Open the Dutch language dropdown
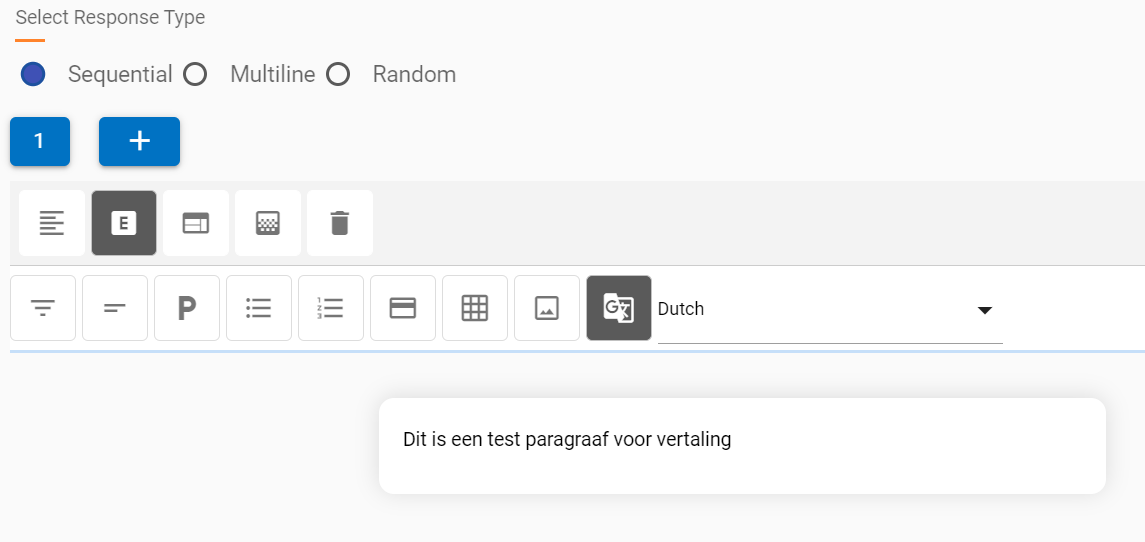The width and height of the screenshot is (1145, 542). tap(829, 310)
